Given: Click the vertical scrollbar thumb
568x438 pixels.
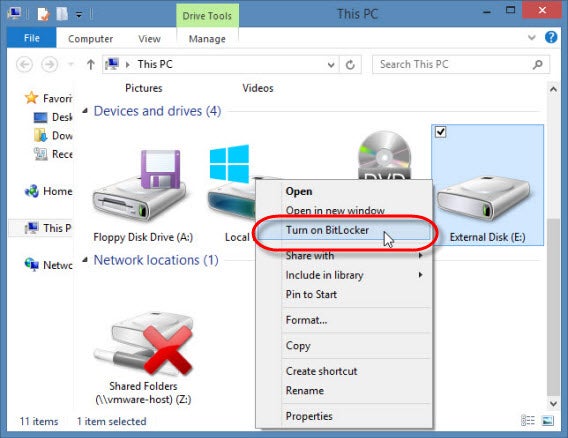Looking at the screenshot, I should point(553,307).
